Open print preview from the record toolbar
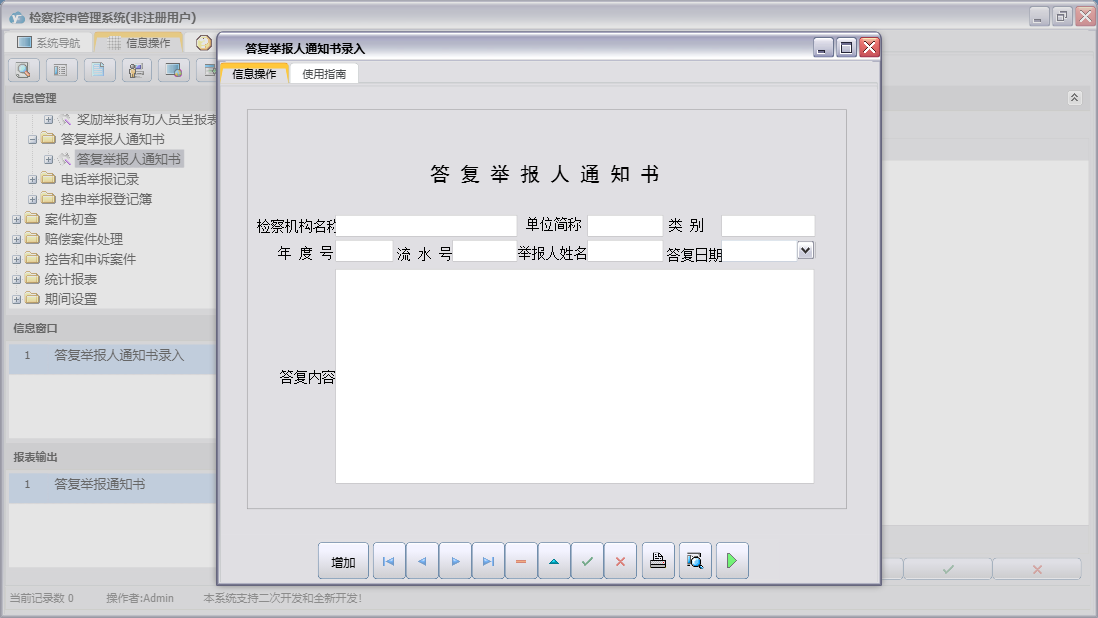The height and width of the screenshot is (618, 1098). (x=694, y=561)
